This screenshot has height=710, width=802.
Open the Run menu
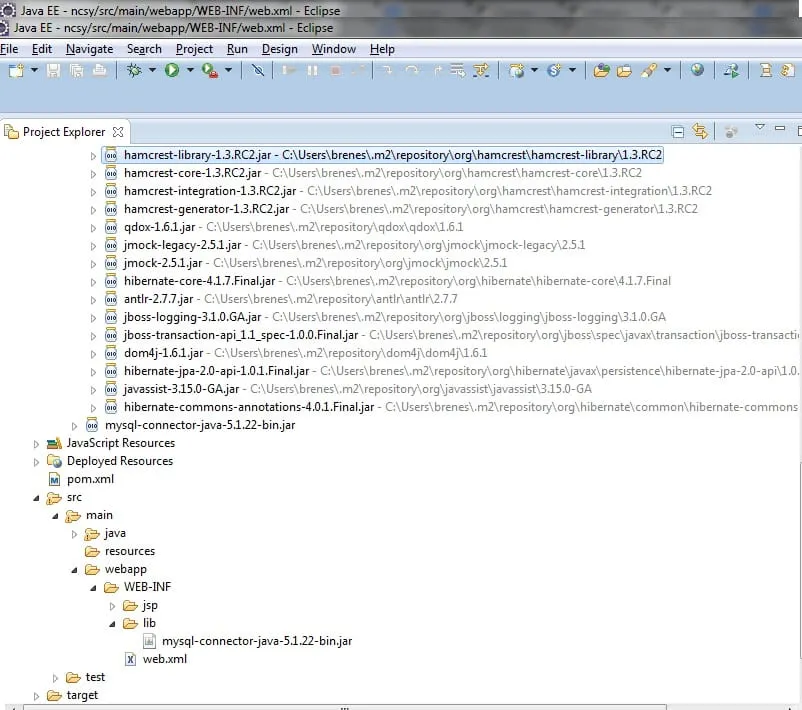(237, 49)
